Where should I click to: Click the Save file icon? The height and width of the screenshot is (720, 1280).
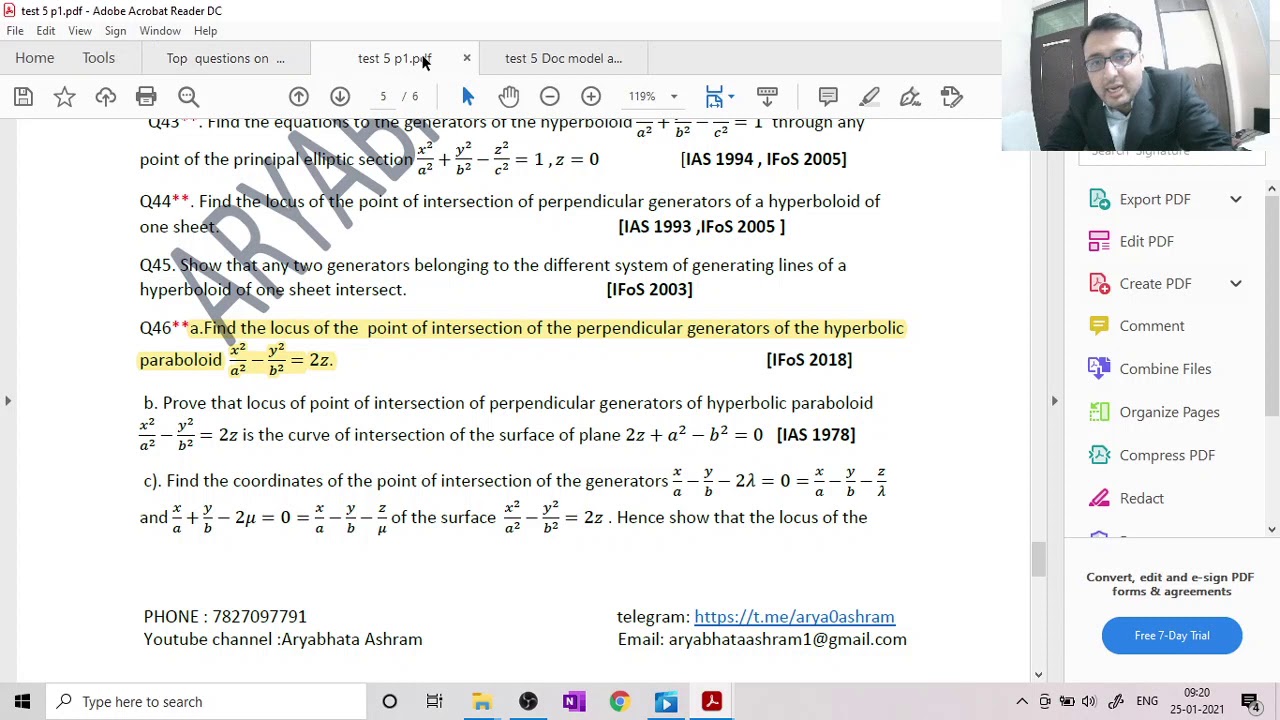[23, 97]
